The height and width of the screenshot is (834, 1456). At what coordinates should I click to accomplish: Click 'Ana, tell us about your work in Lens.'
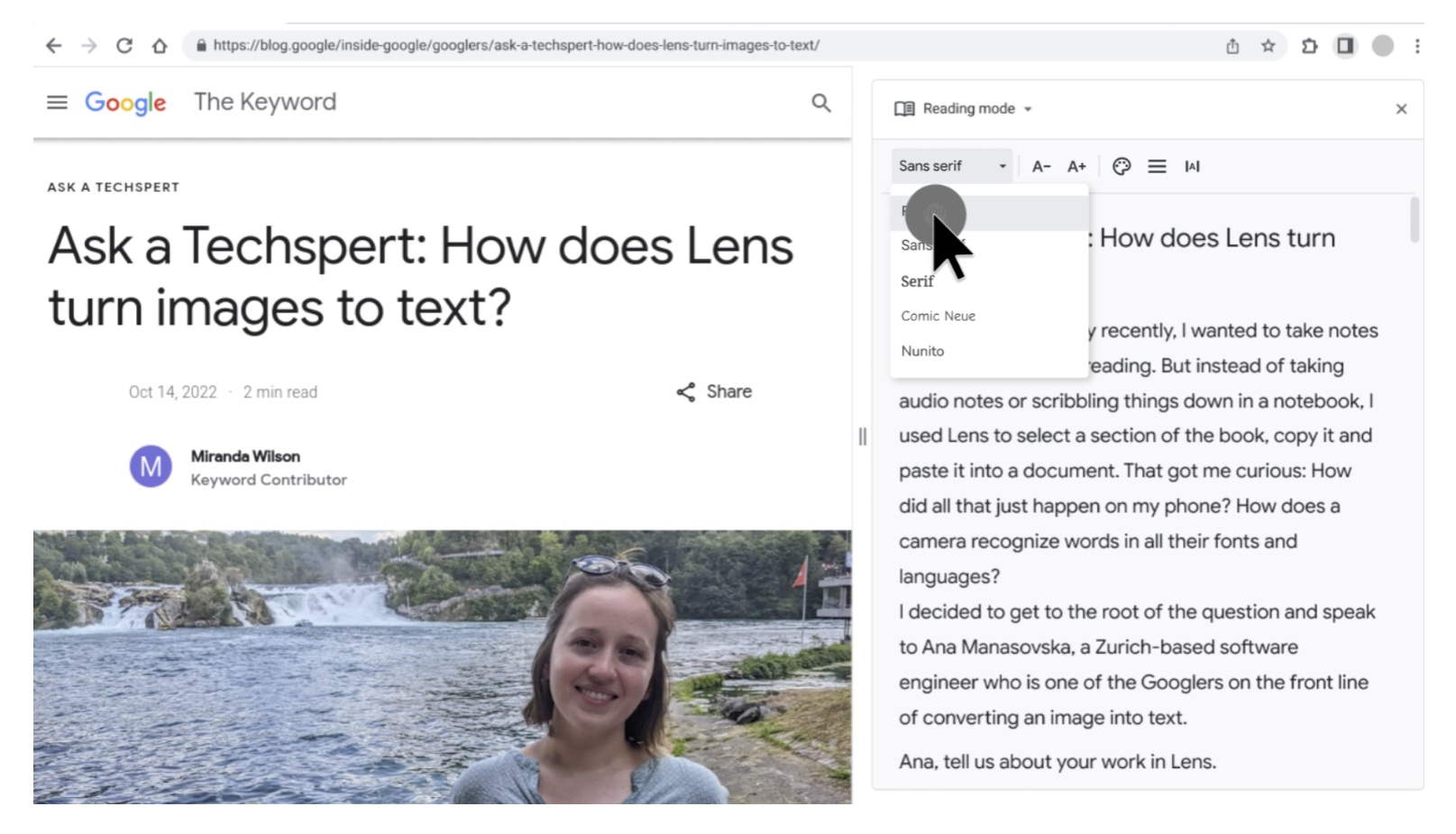1058,762
